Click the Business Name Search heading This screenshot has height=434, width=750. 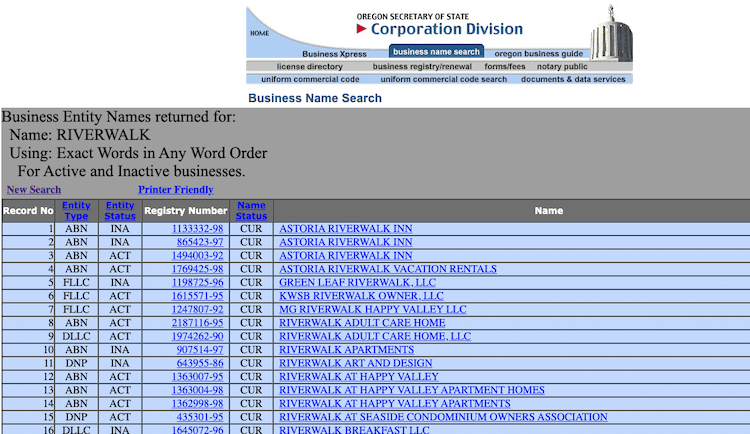pyautogui.click(x=315, y=98)
